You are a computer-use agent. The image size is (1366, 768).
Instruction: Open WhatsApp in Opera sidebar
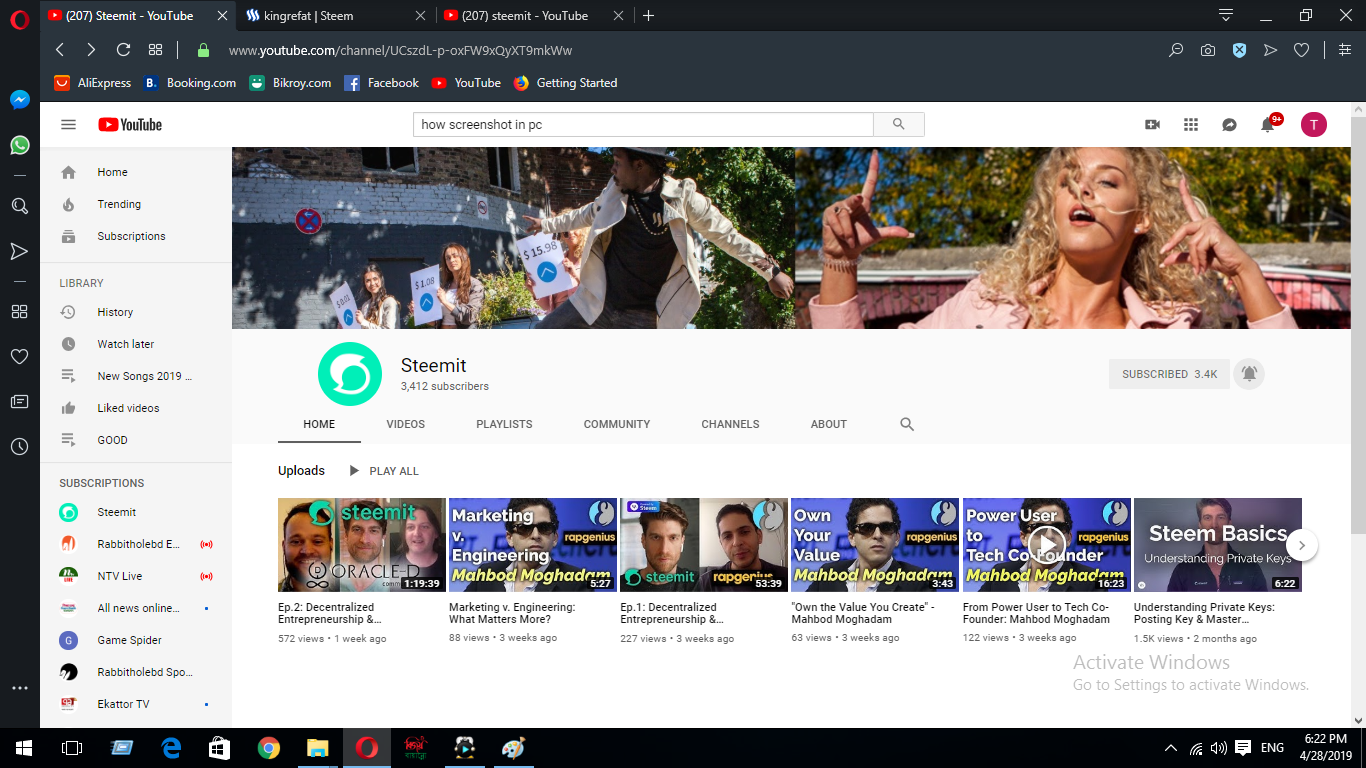(19, 145)
